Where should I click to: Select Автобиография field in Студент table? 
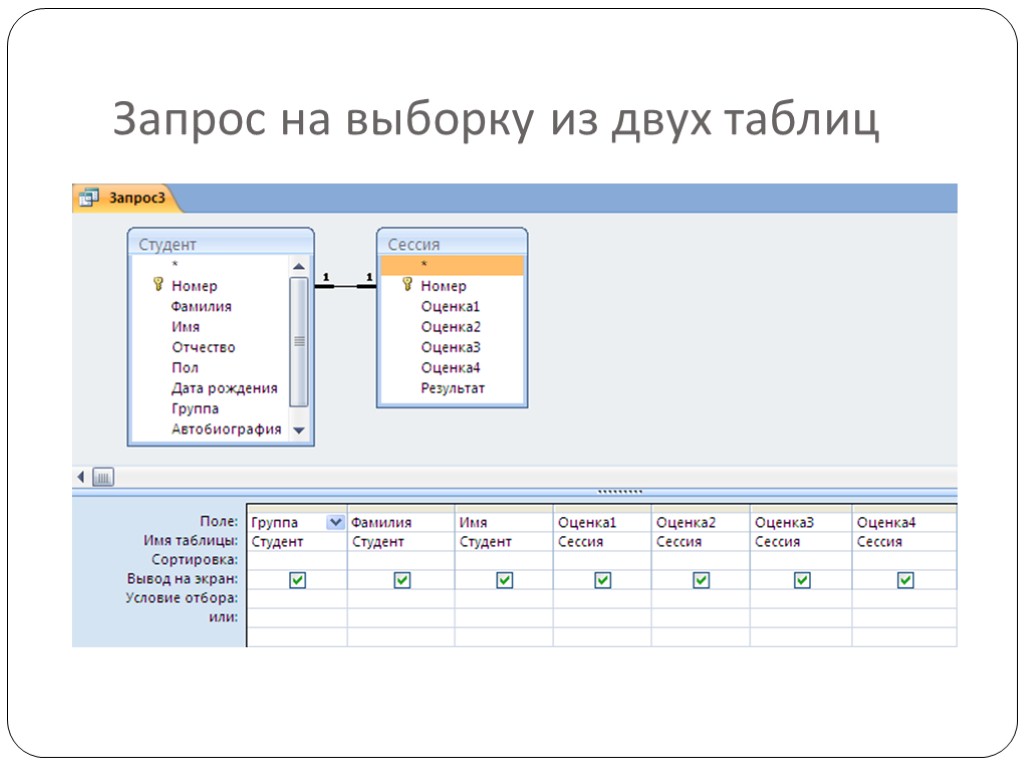(x=226, y=429)
